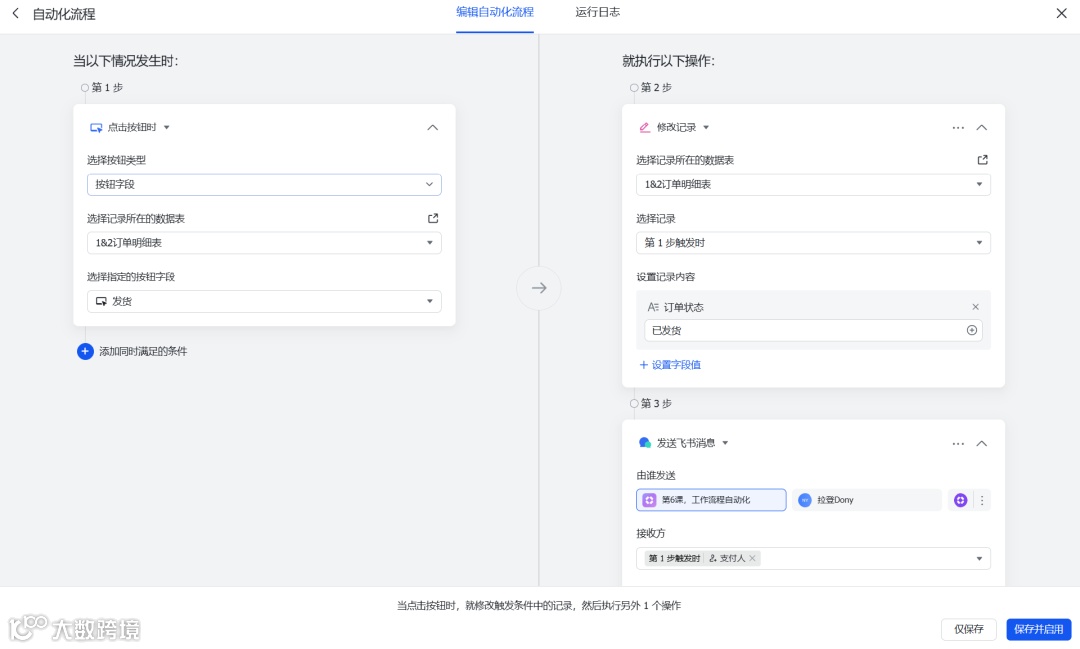Open data table link icon in step 1

tap(433, 218)
